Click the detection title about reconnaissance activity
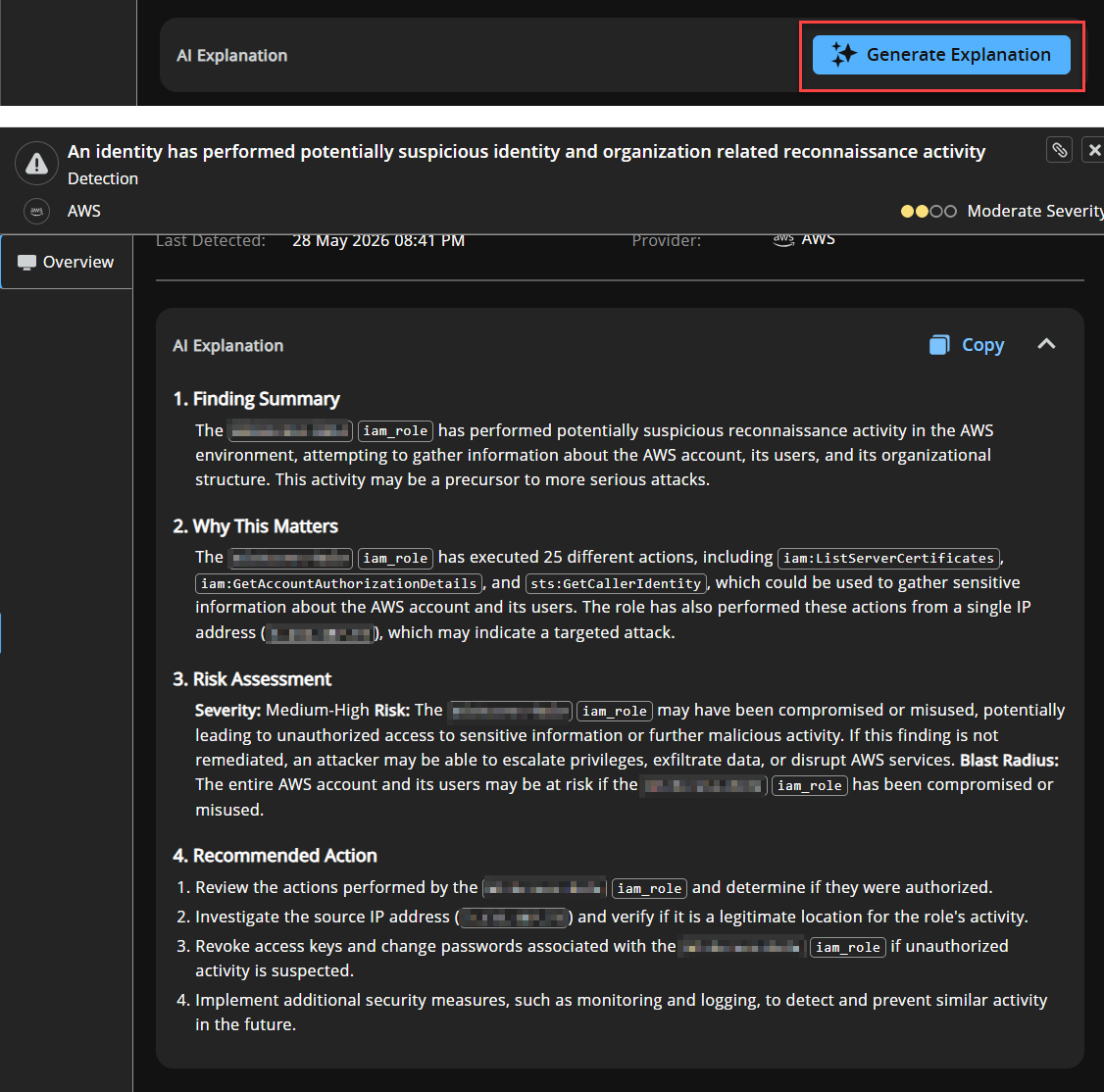 (526, 151)
